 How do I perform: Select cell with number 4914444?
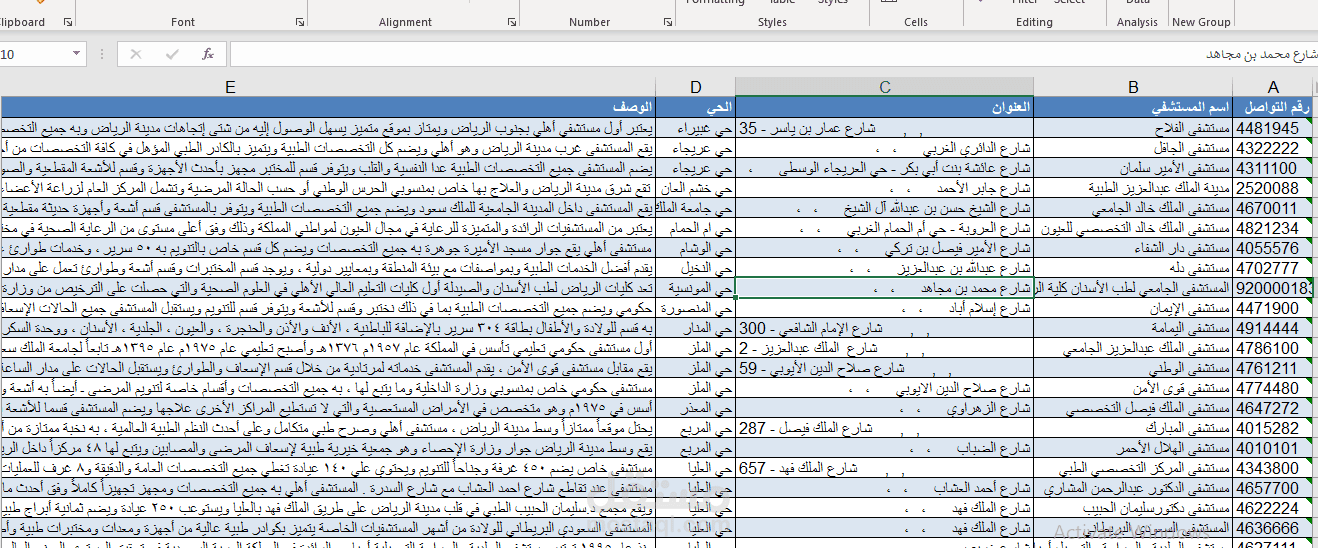click(1272, 328)
